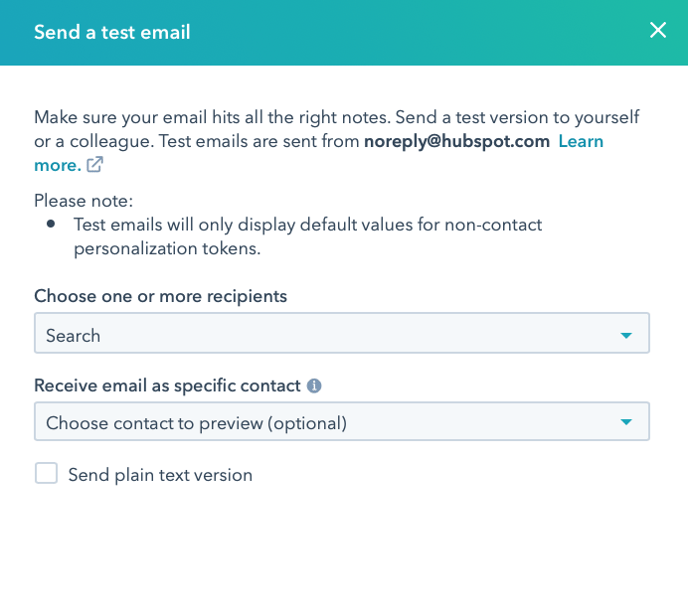Focus the Search recipients field
This screenshot has height=614, width=688.
pyautogui.click(x=342, y=333)
